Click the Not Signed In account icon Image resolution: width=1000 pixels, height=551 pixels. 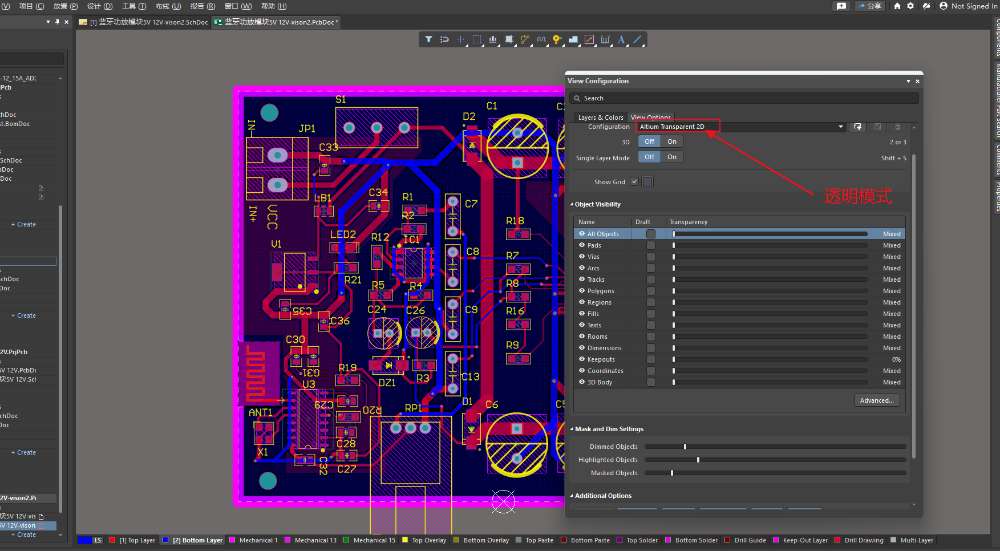point(943,6)
